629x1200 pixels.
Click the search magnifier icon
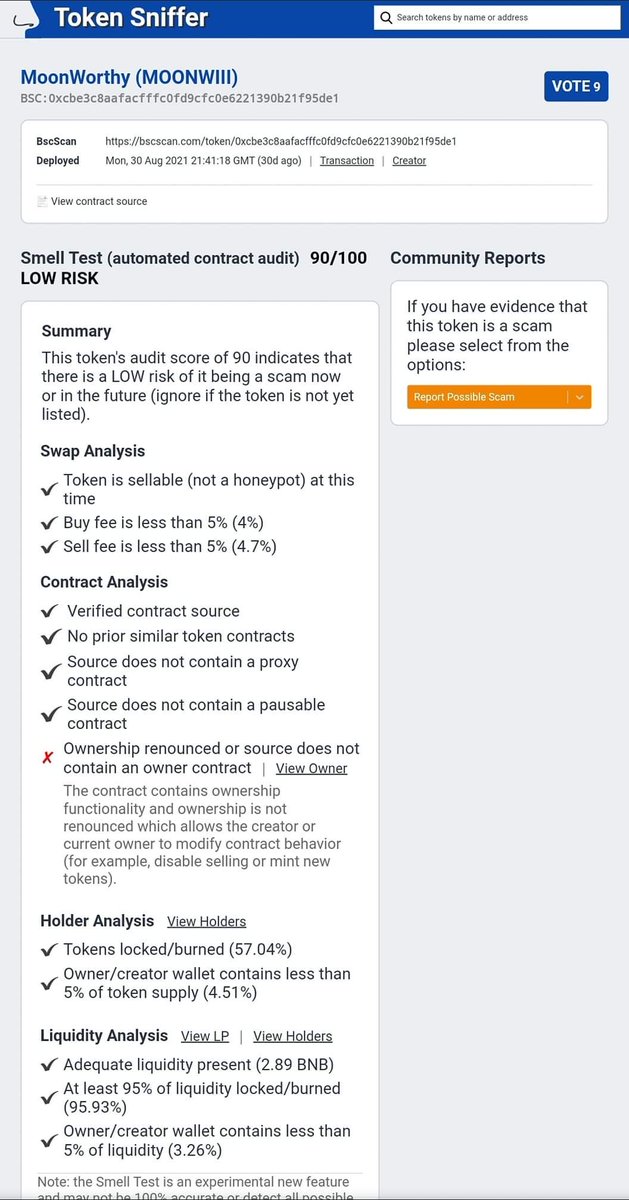pyautogui.click(x=386, y=17)
